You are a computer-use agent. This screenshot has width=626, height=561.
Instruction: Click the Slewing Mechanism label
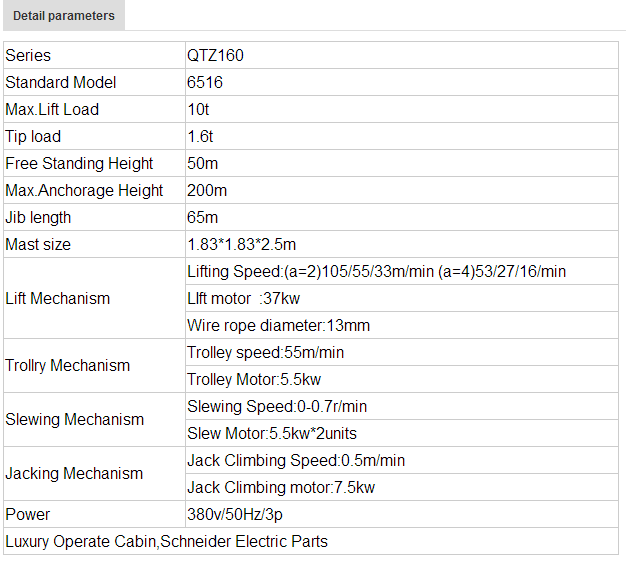(74, 420)
